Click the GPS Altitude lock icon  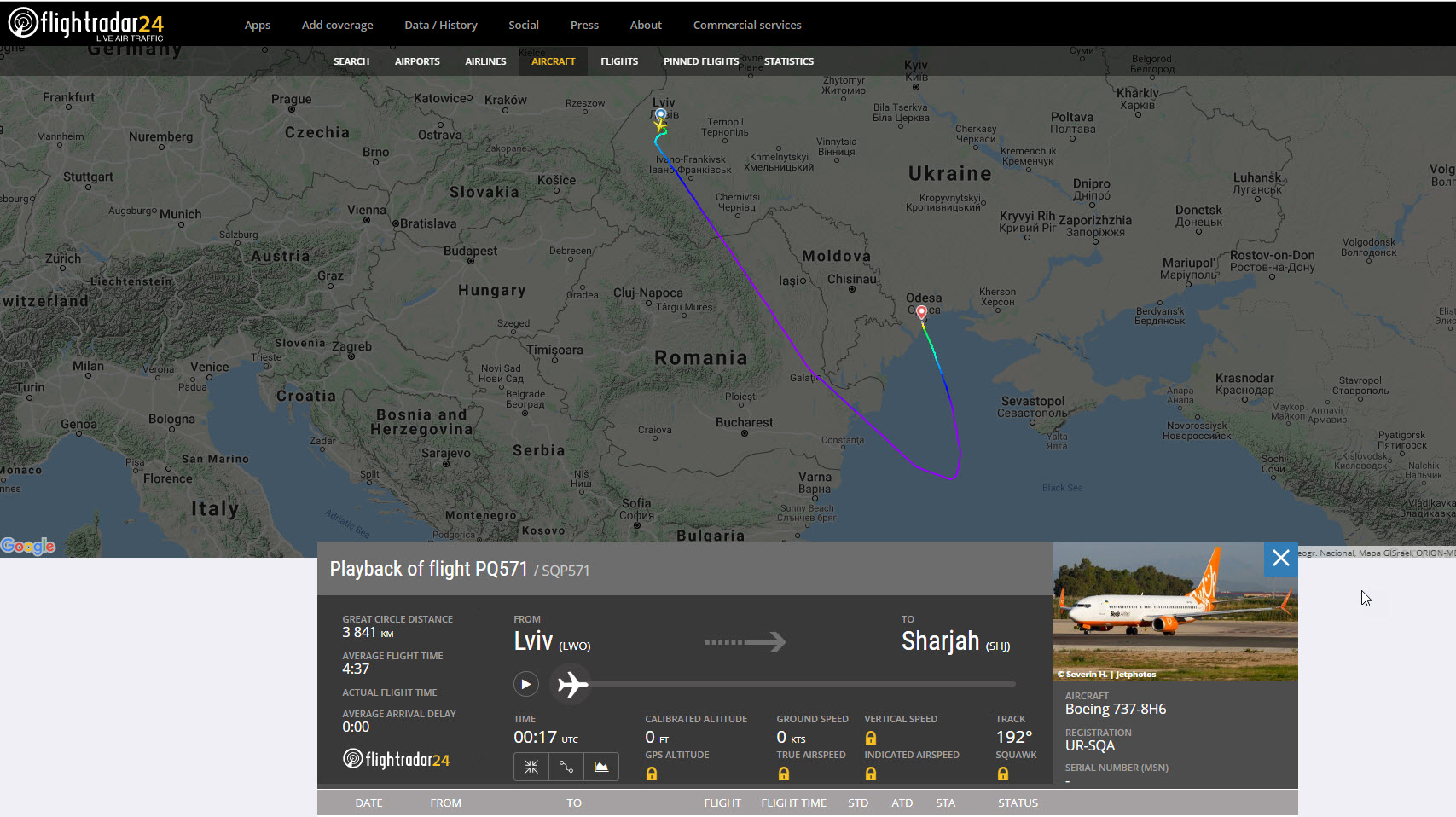pyautogui.click(x=652, y=774)
